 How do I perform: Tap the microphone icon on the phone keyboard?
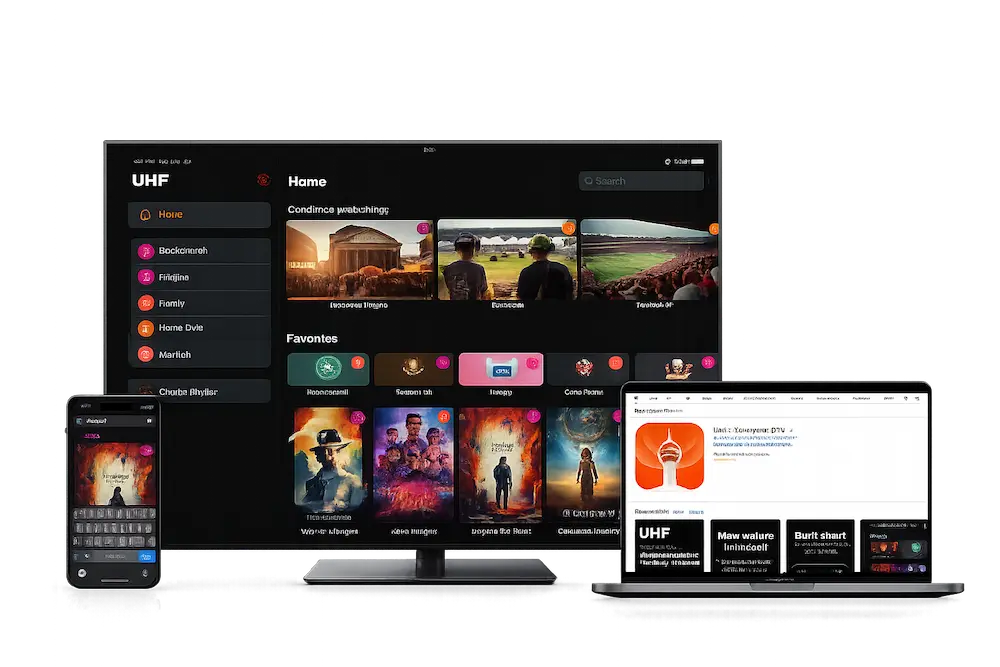pyautogui.click(x=145, y=572)
